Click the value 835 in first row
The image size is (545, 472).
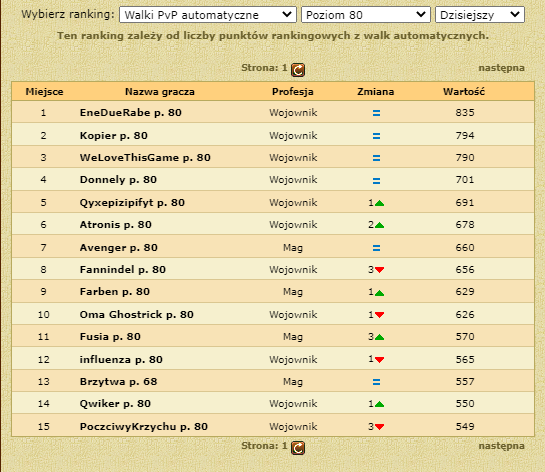point(465,113)
